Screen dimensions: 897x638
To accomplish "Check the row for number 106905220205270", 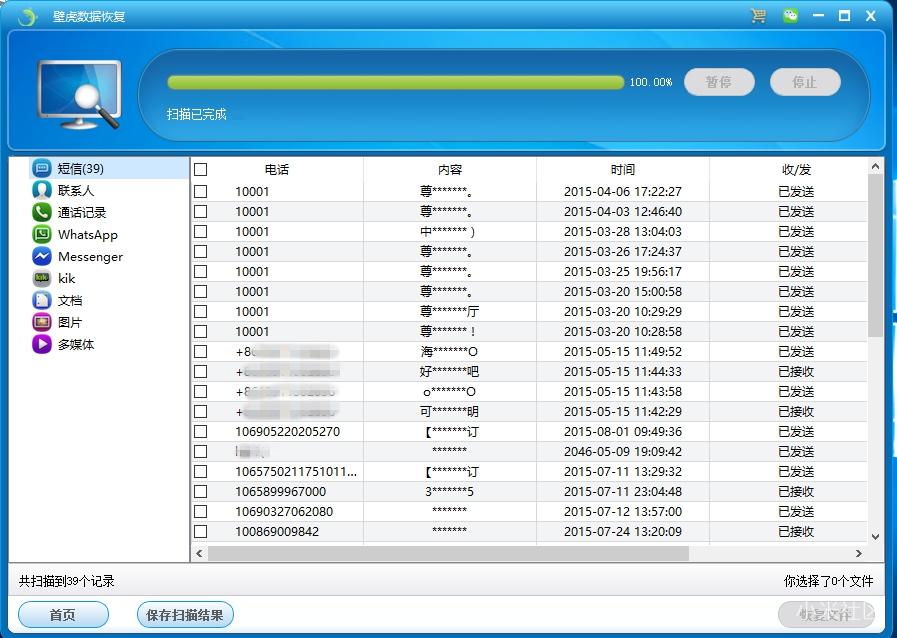I will coord(200,431).
